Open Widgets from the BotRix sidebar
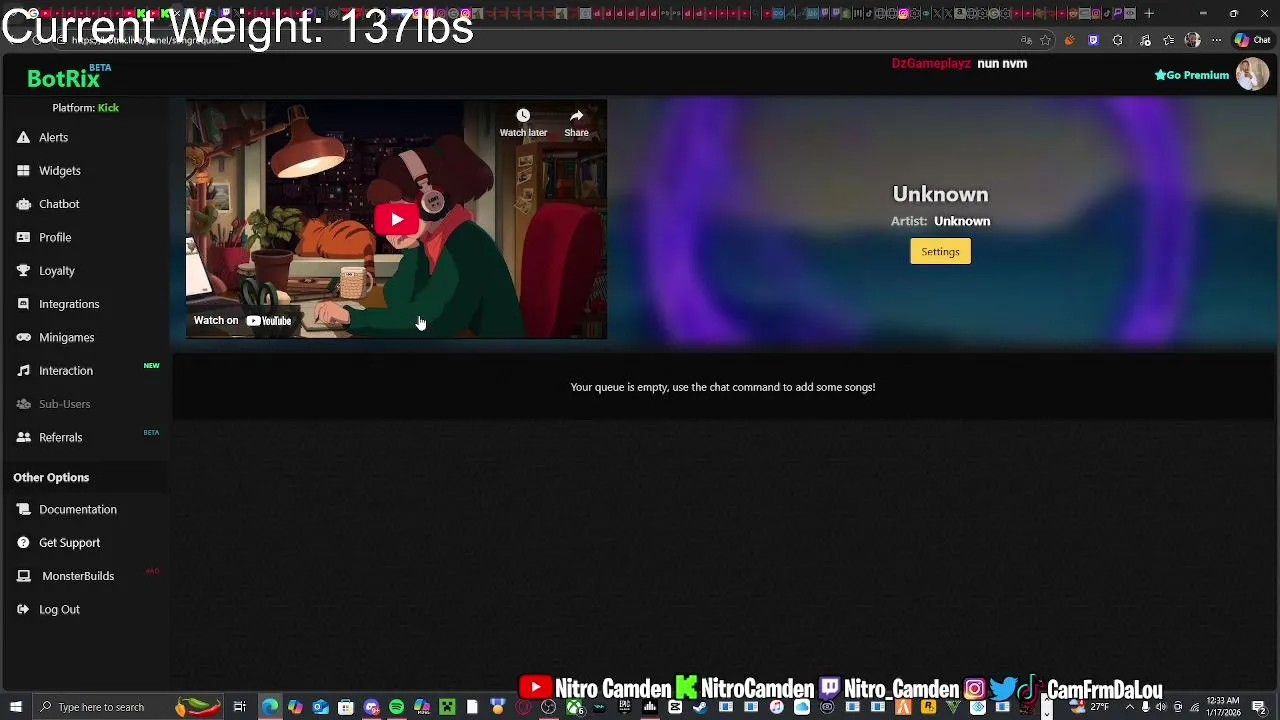This screenshot has height=720, width=1280. coord(60,171)
